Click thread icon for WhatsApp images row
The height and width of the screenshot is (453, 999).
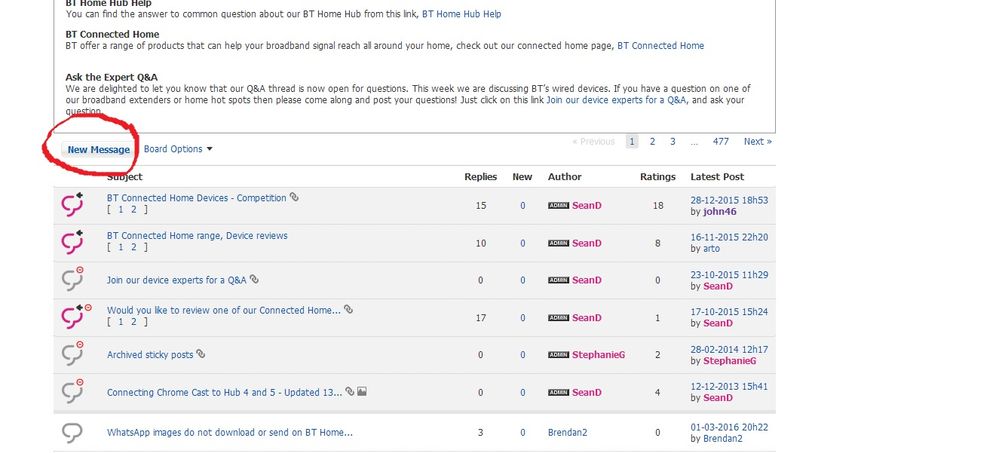pyautogui.click(x=72, y=433)
